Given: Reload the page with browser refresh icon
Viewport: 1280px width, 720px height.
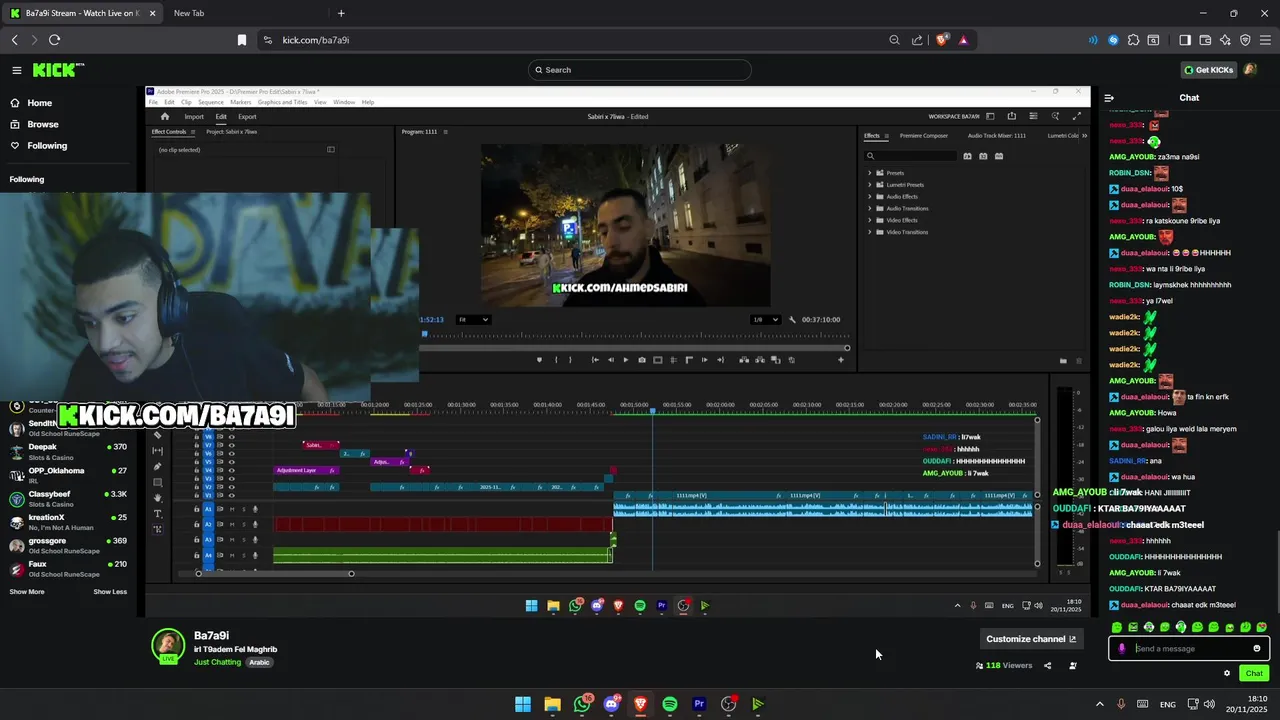Looking at the screenshot, I should [54, 40].
